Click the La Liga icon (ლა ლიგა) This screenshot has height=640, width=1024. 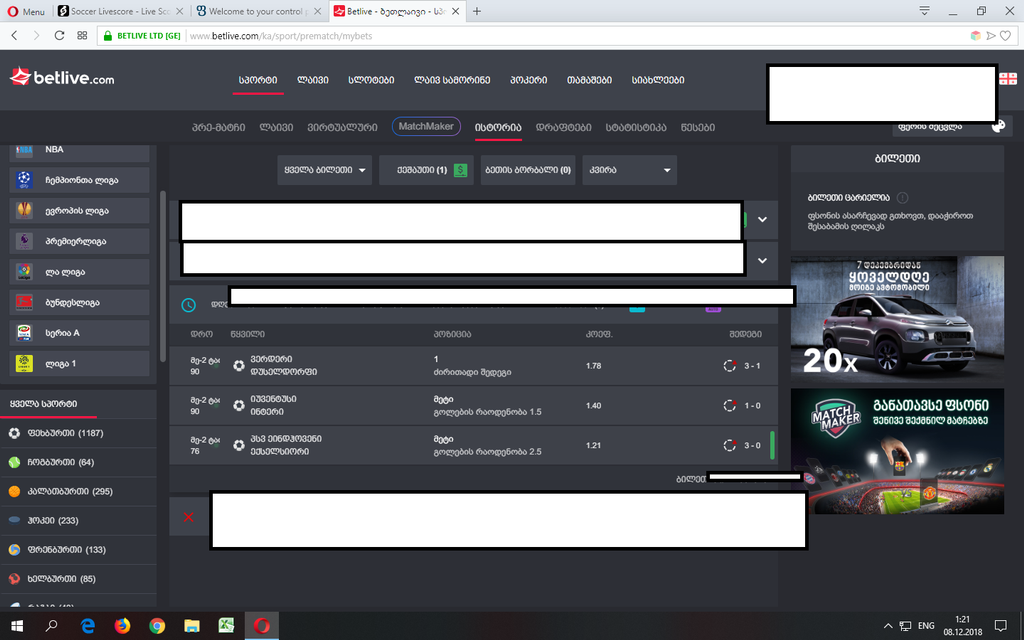(x=24, y=272)
